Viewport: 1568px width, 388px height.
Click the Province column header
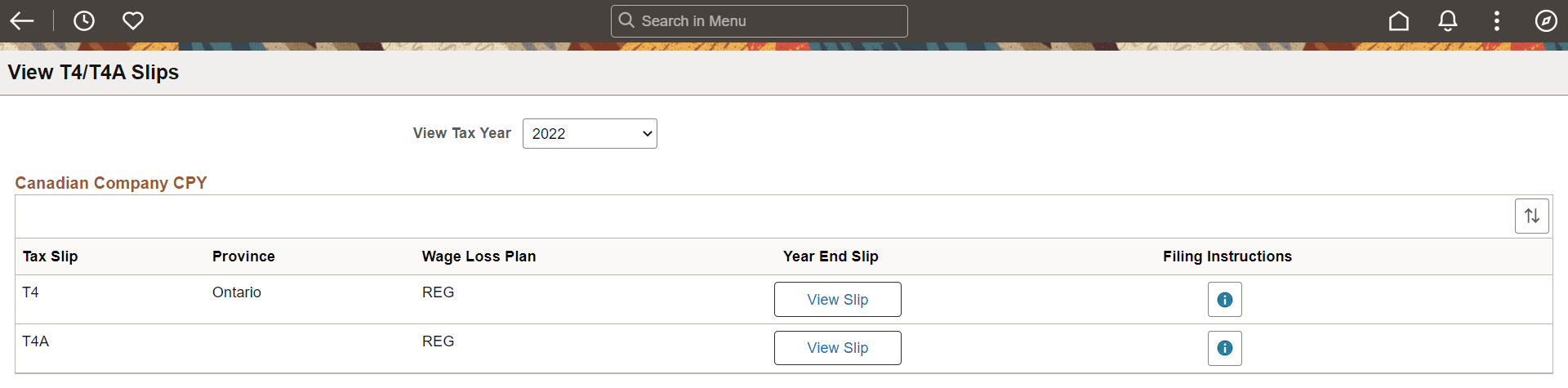243,256
